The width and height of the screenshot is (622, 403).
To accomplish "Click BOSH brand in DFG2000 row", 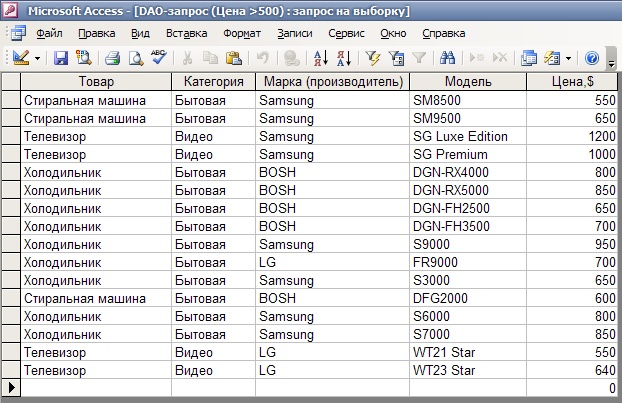I will [333, 298].
